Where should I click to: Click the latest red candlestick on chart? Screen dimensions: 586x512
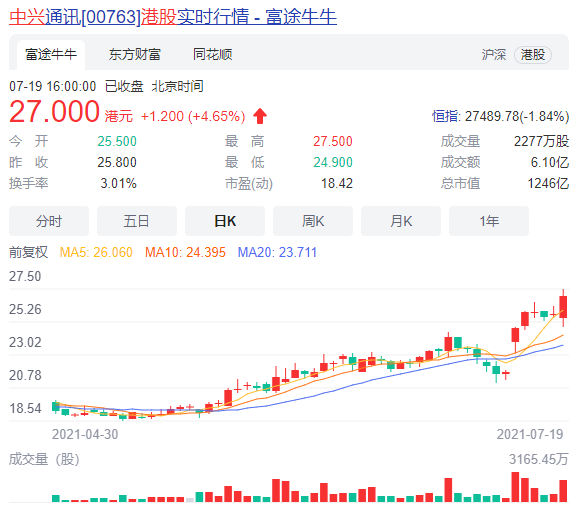point(563,307)
